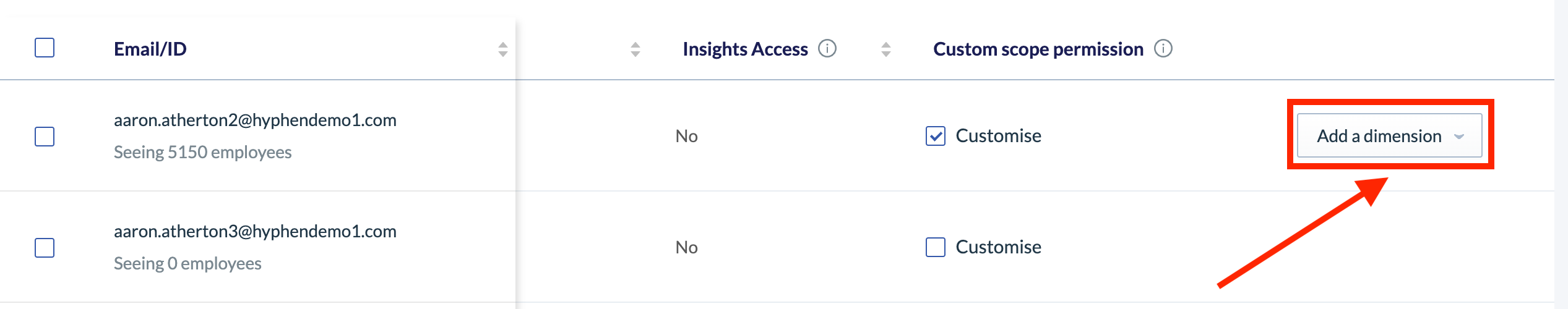Click the Add a dimension chevron arrow

tap(1459, 137)
